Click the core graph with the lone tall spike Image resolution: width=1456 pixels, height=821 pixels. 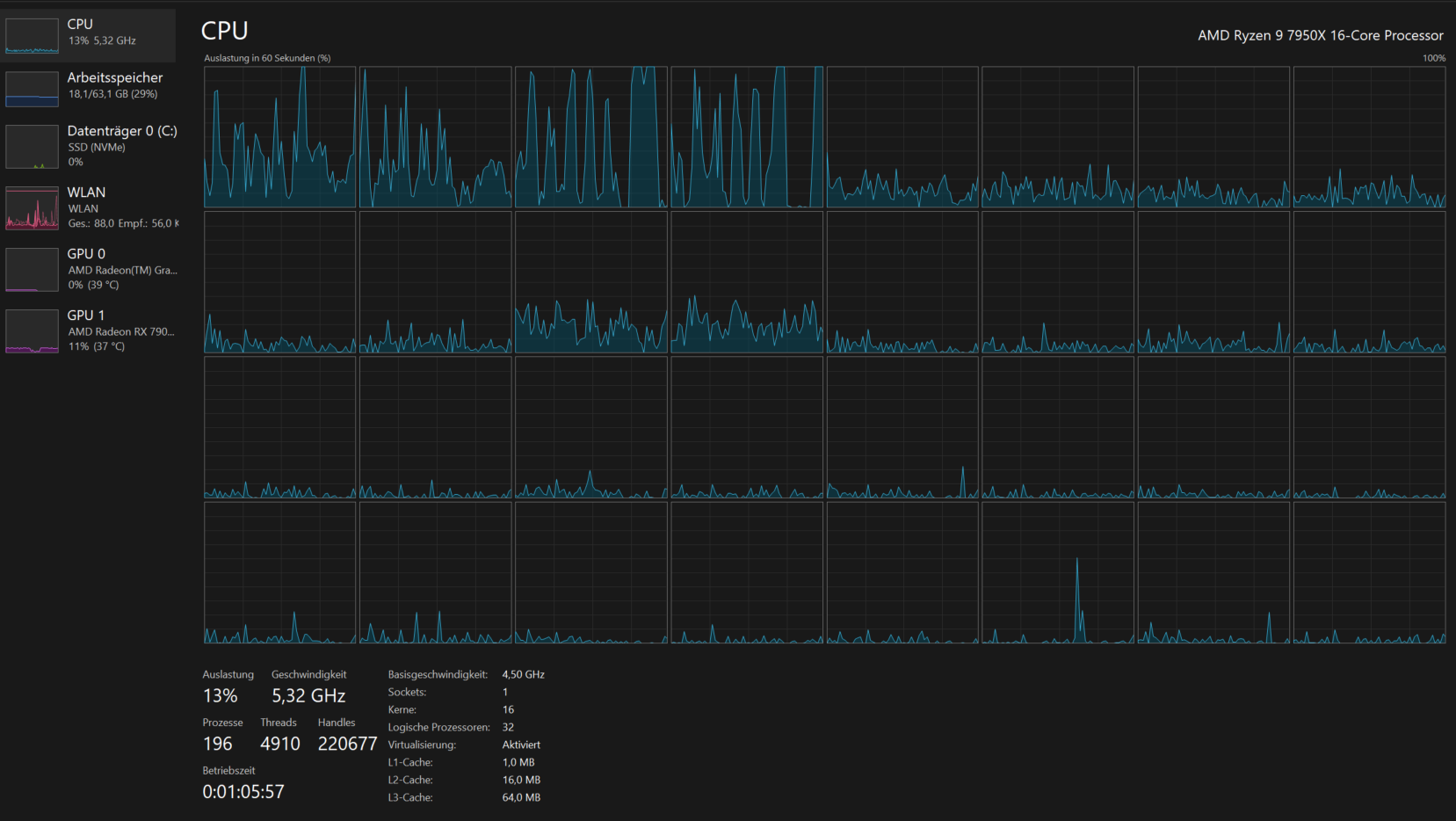tap(1058, 572)
